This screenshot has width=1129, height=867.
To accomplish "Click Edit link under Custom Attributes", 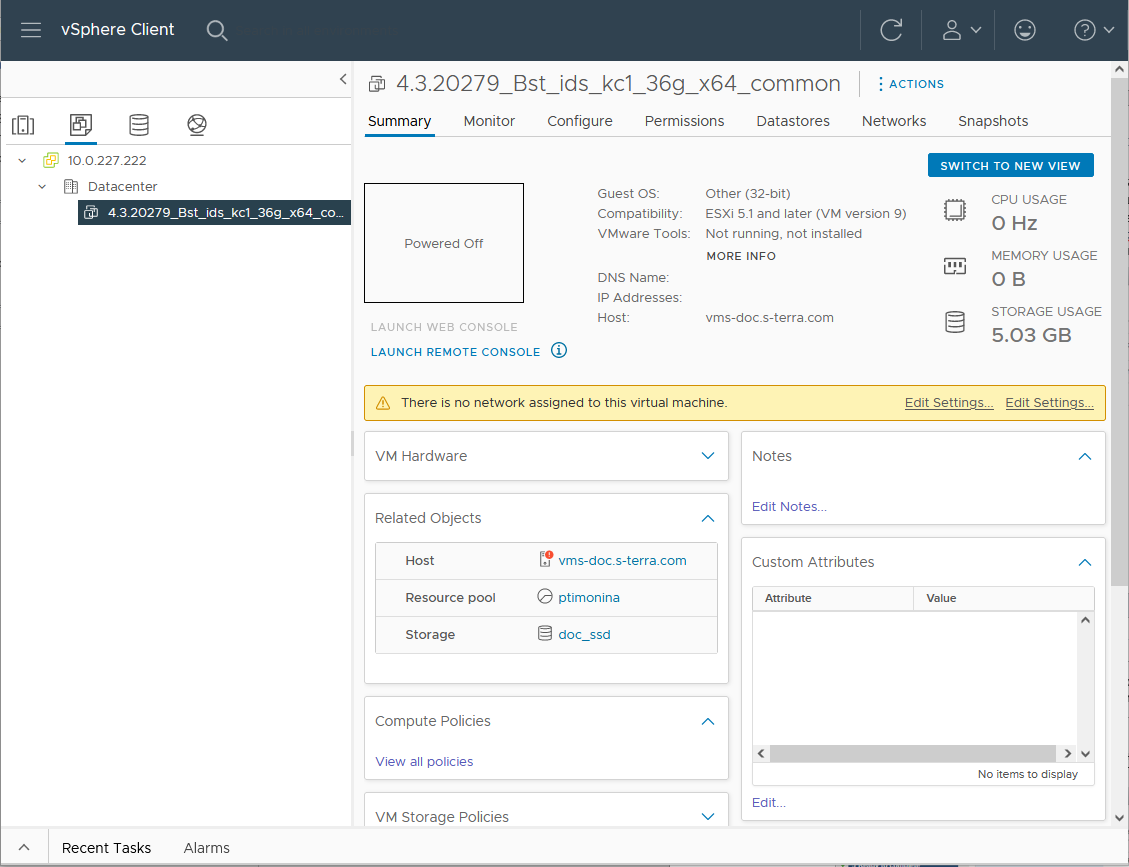I will 768,802.
